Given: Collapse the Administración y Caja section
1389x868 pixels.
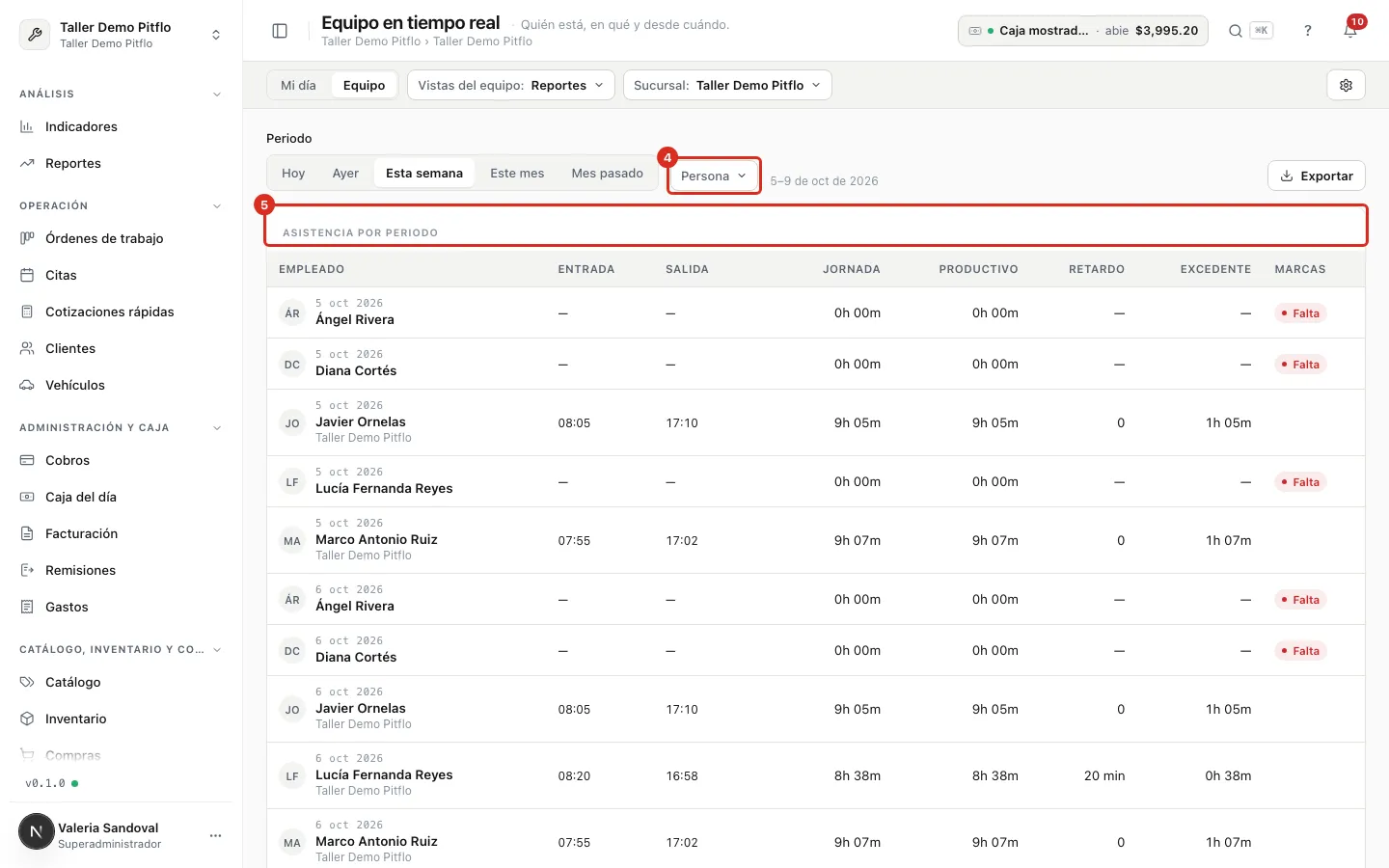Looking at the screenshot, I should pyautogui.click(x=217, y=428).
